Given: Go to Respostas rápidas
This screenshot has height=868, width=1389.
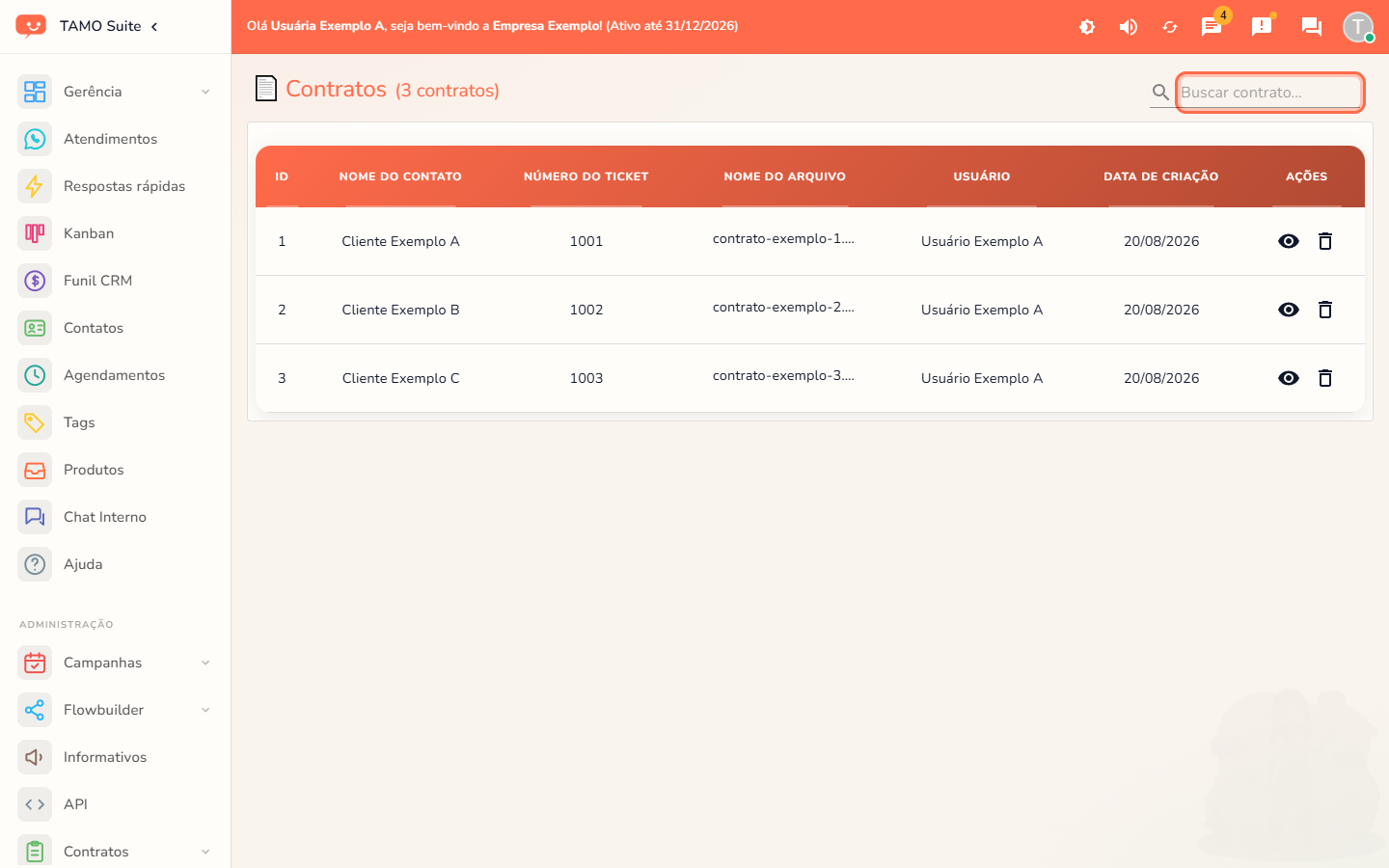Looking at the screenshot, I should [116, 186].
